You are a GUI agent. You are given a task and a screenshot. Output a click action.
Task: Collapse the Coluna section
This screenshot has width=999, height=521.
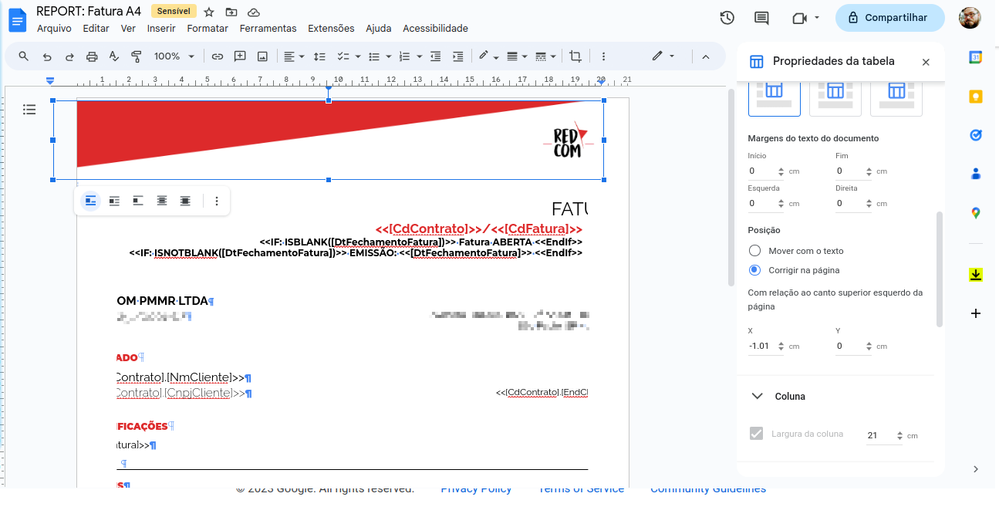(x=757, y=396)
